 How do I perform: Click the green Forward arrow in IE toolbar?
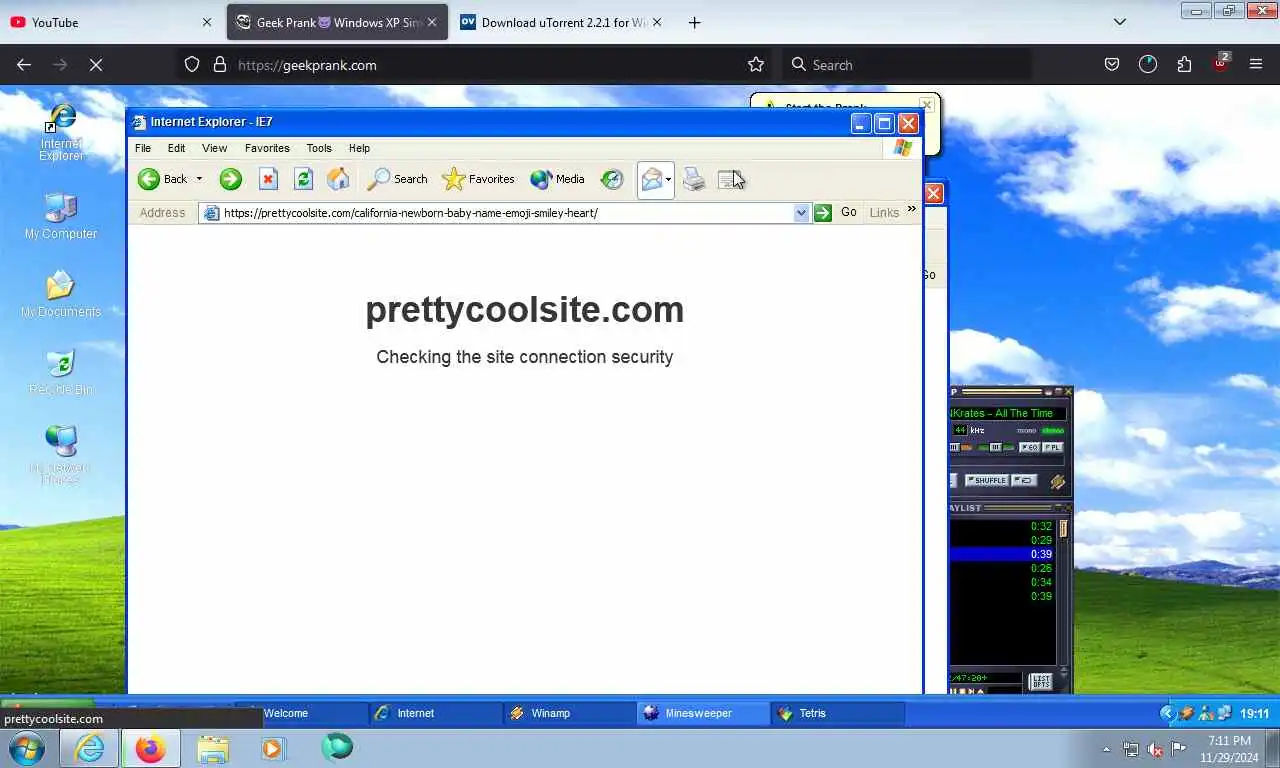pos(231,179)
